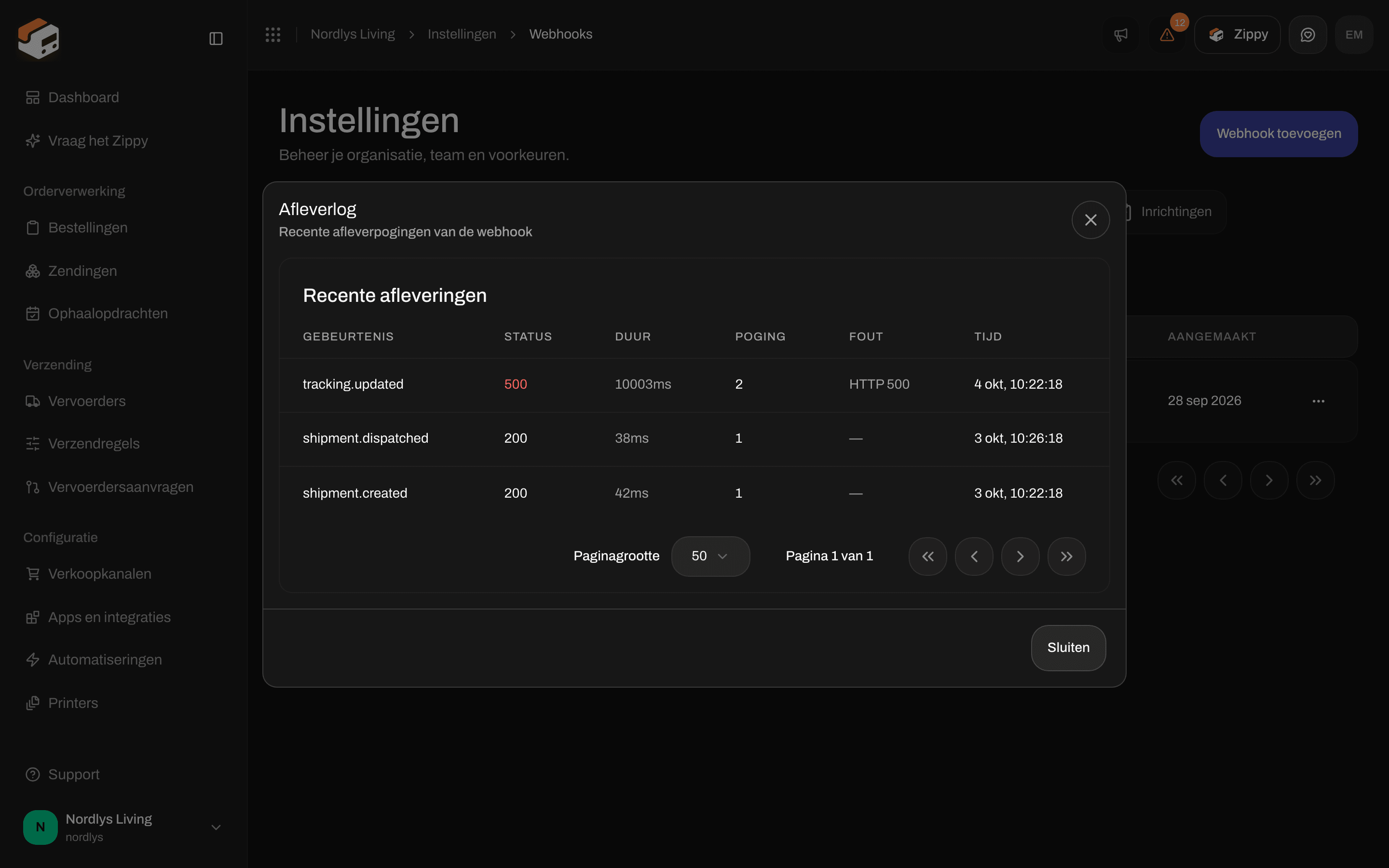The image size is (1389, 868).
Task: Open Apps en integraties
Action: (98, 617)
